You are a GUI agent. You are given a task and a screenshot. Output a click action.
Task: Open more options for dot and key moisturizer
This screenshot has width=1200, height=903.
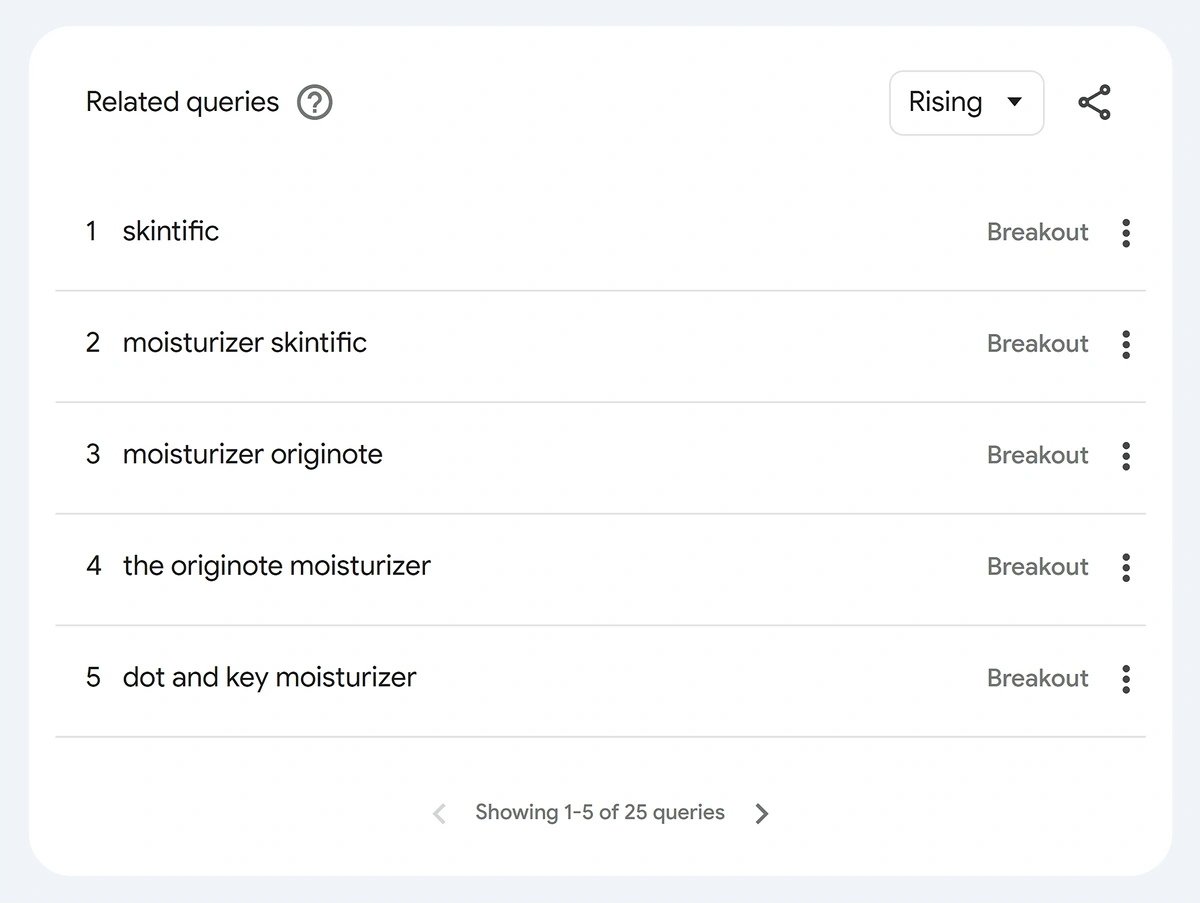click(x=1126, y=679)
